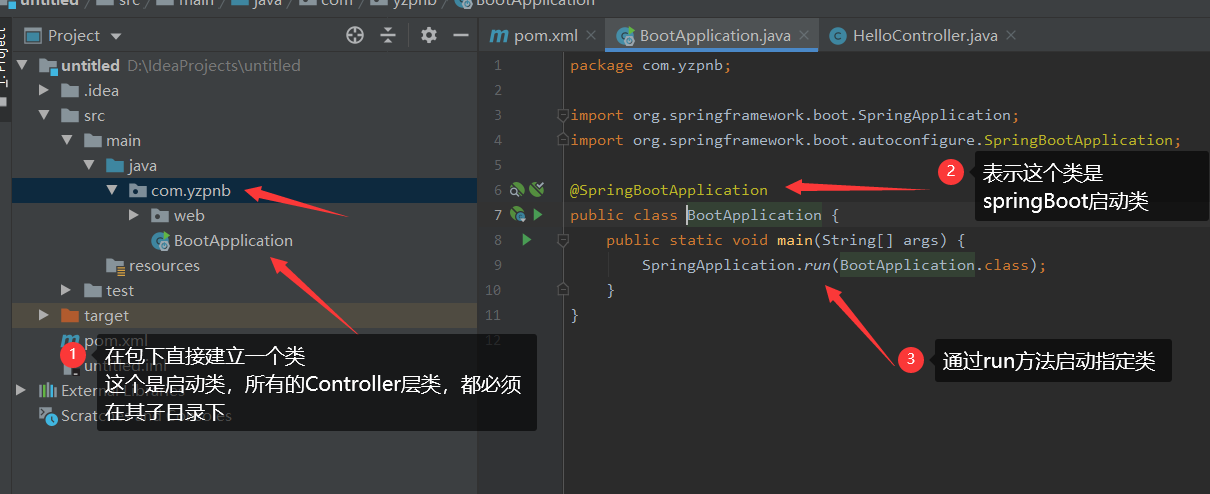Run main method from line 8 green arrow
1210x494 pixels.
(526, 240)
